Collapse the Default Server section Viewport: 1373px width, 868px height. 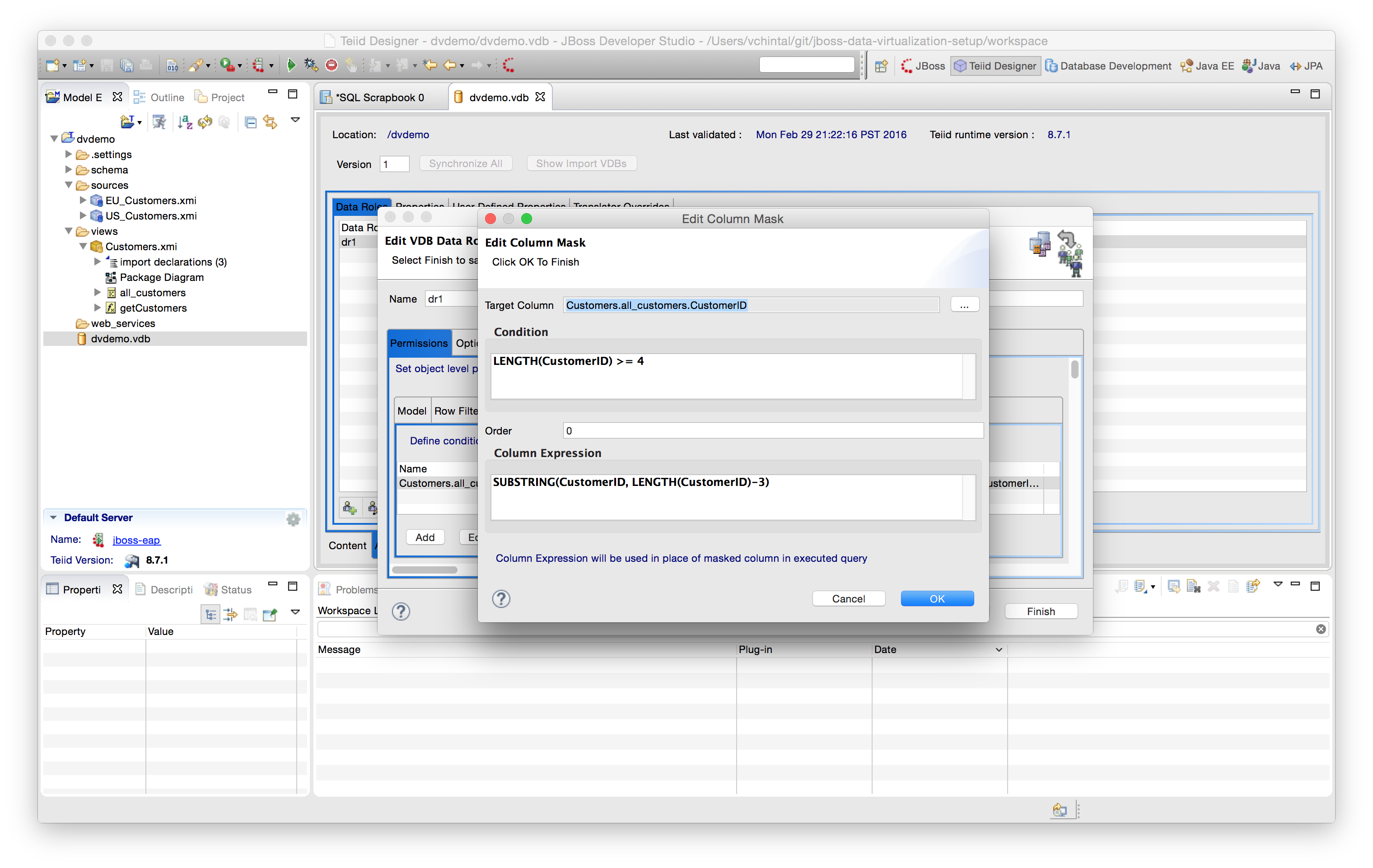pos(54,517)
